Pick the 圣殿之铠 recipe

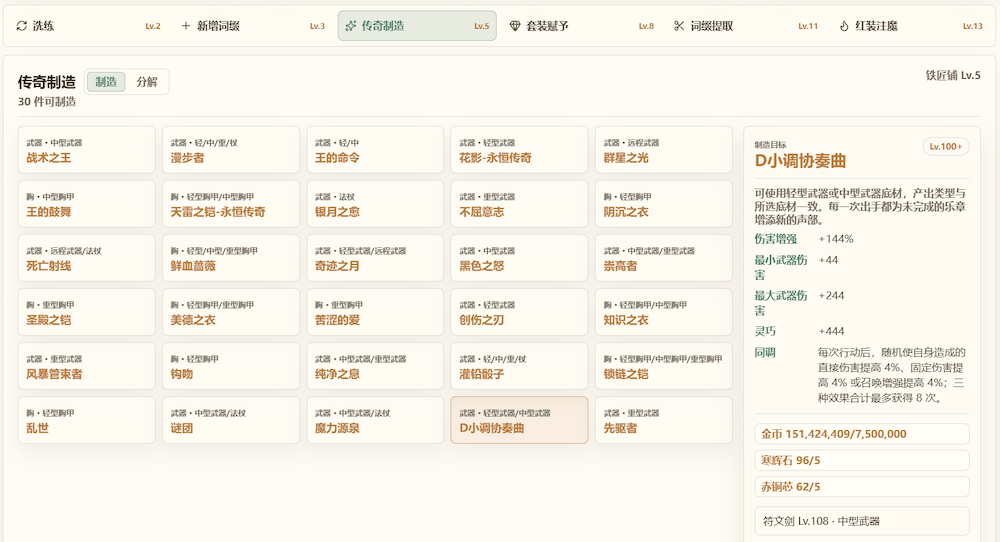(87, 312)
